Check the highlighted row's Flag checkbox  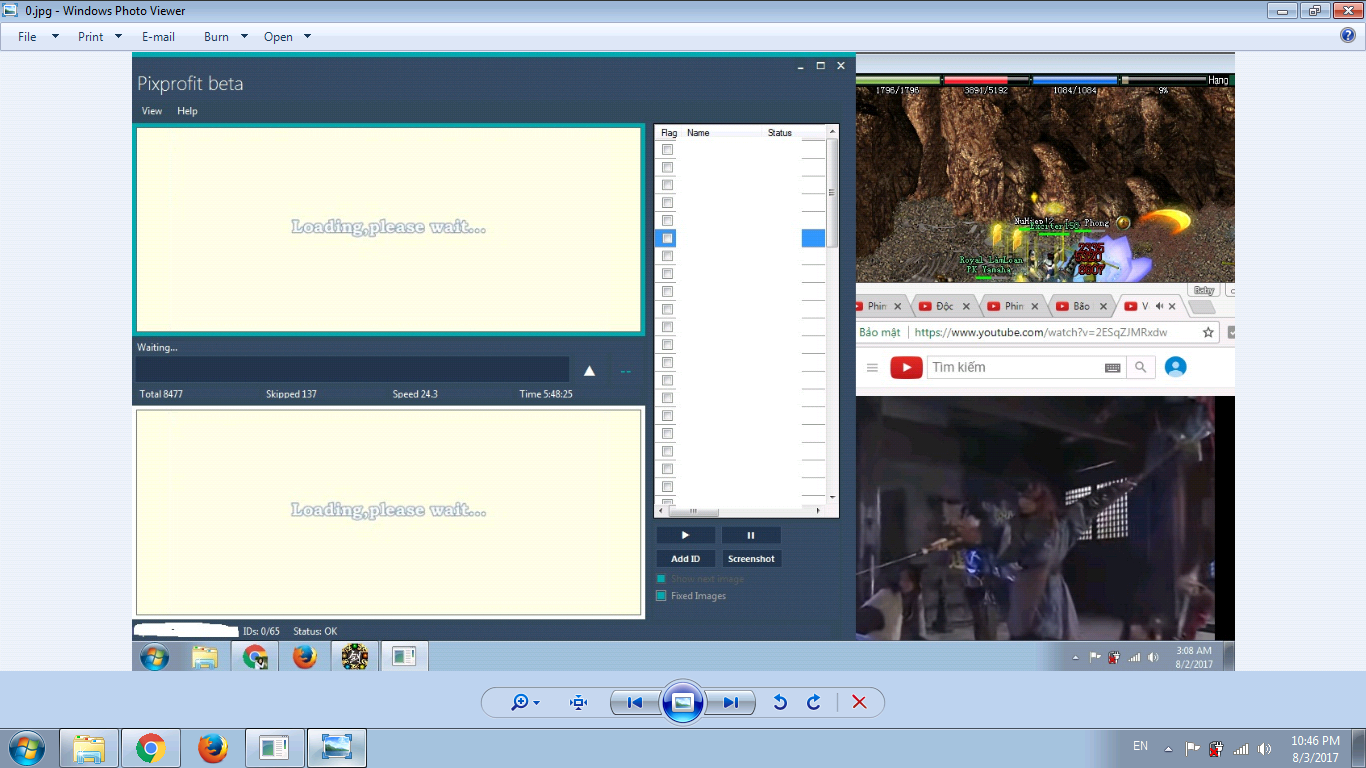[x=667, y=238]
